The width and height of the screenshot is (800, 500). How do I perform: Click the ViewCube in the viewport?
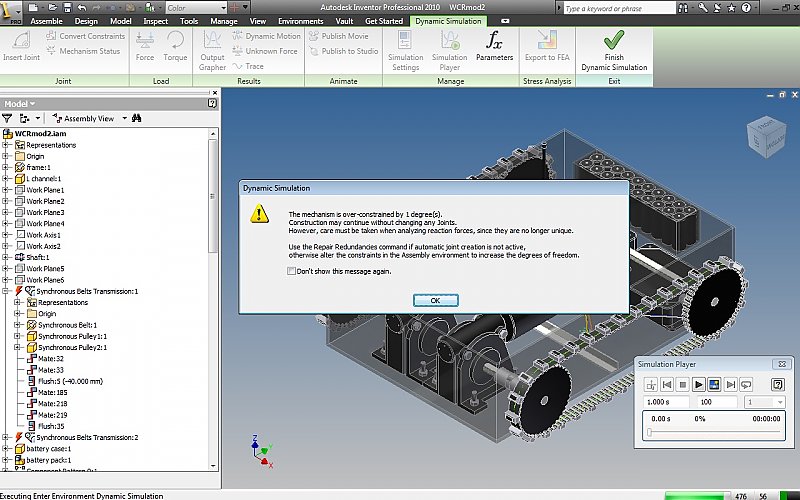coord(768,137)
